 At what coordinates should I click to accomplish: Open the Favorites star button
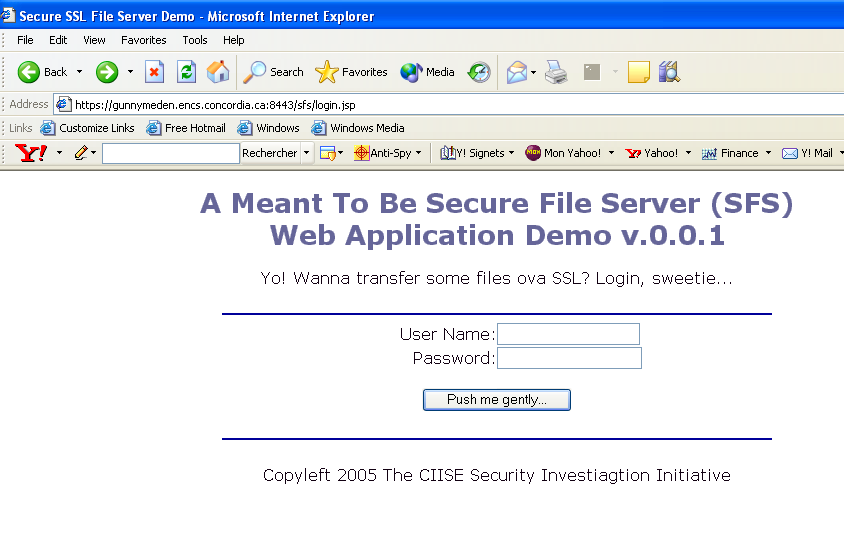(351, 72)
